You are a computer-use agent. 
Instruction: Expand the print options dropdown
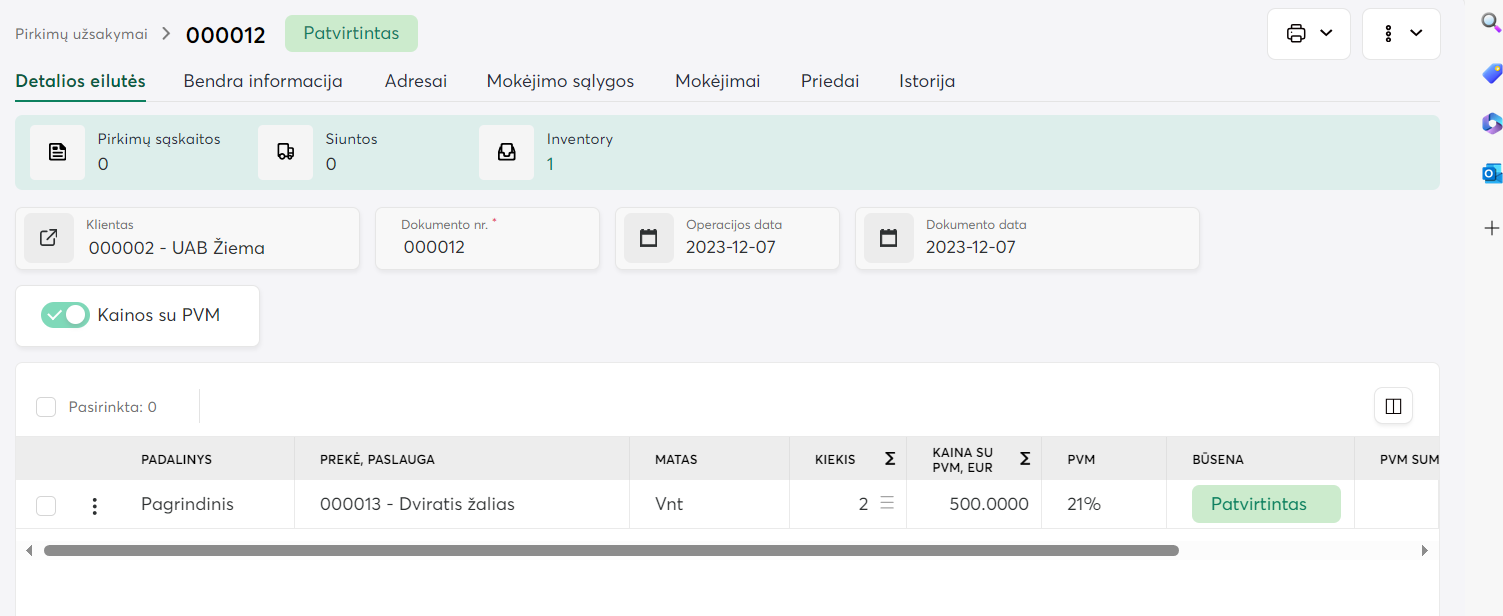click(x=1309, y=34)
